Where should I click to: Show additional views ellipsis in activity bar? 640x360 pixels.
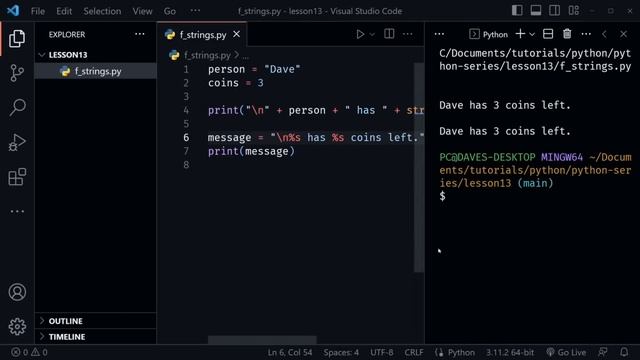click(17, 211)
